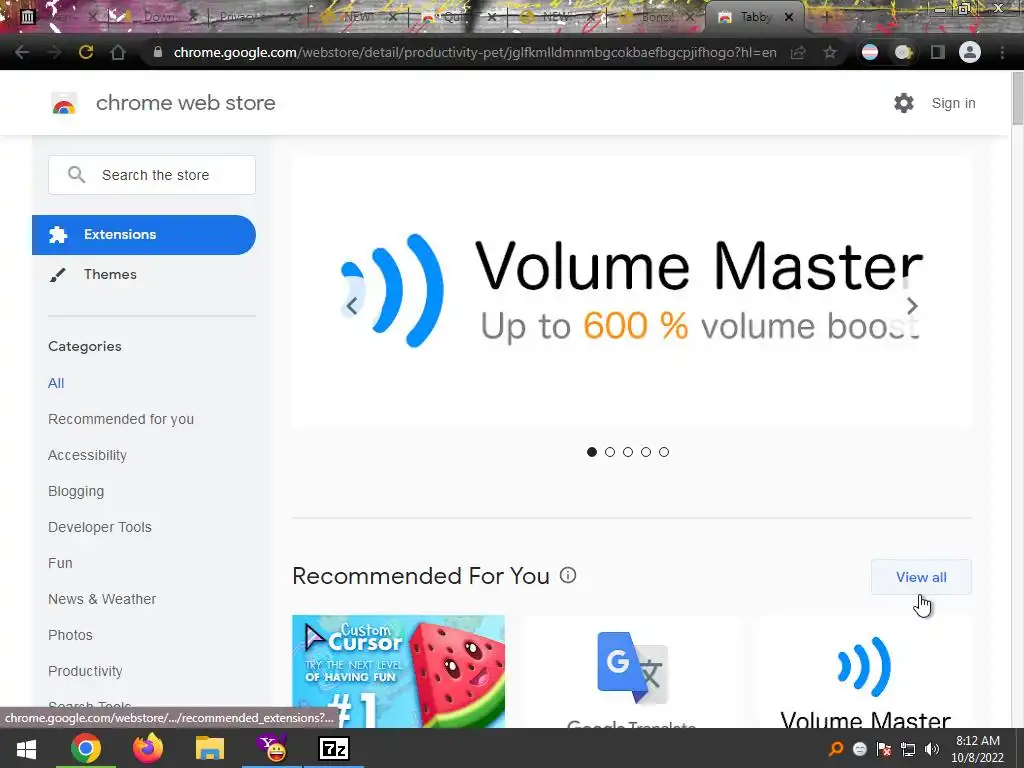This screenshot has width=1024, height=768.
Task: Open the browser home page
Action: (x=118, y=52)
